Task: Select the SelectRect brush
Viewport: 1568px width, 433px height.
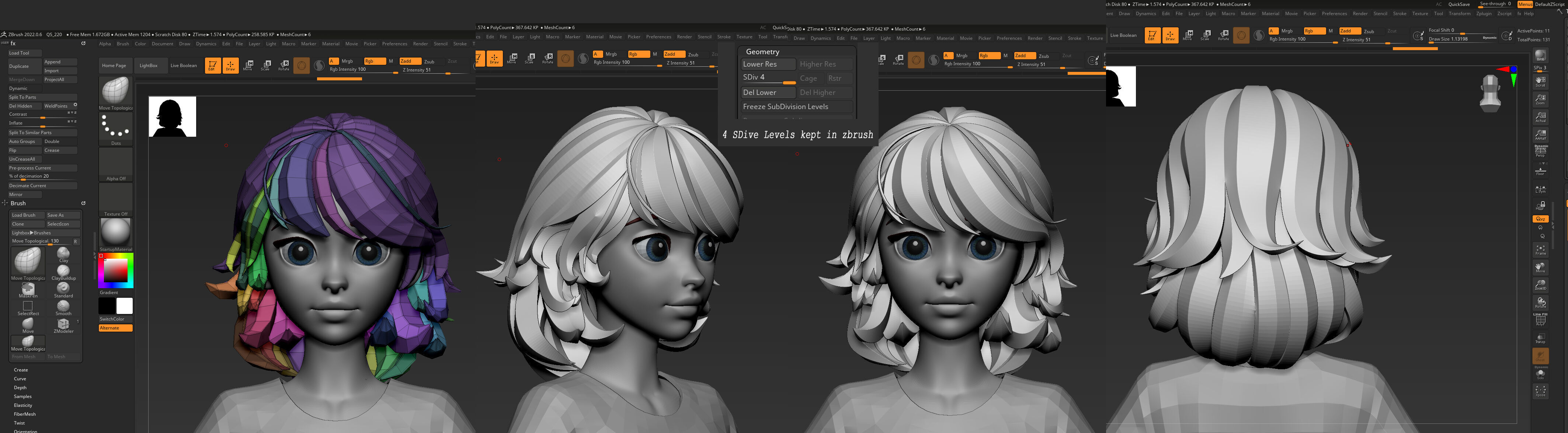Action: [28, 308]
